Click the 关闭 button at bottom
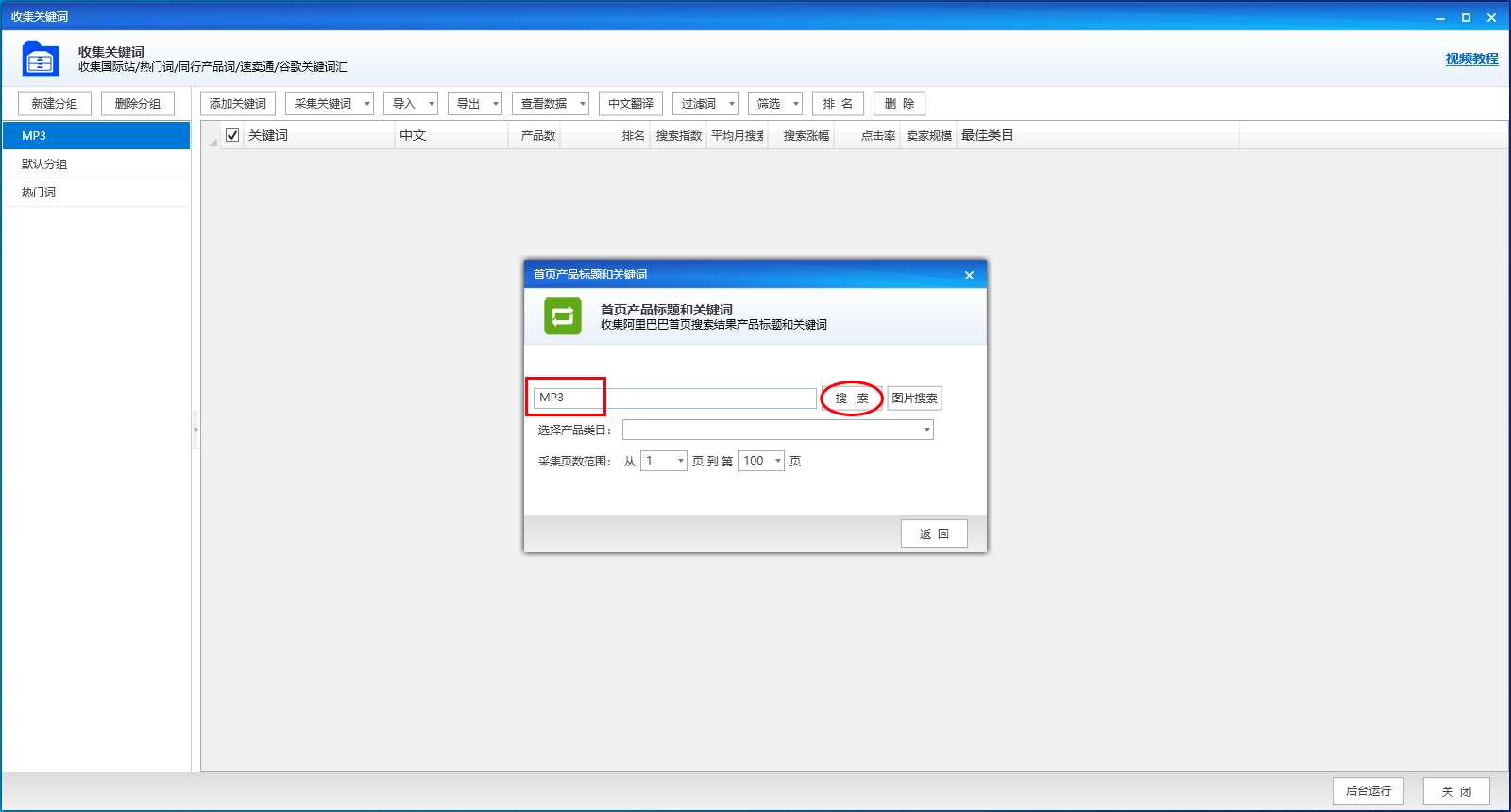 click(1456, 791)
